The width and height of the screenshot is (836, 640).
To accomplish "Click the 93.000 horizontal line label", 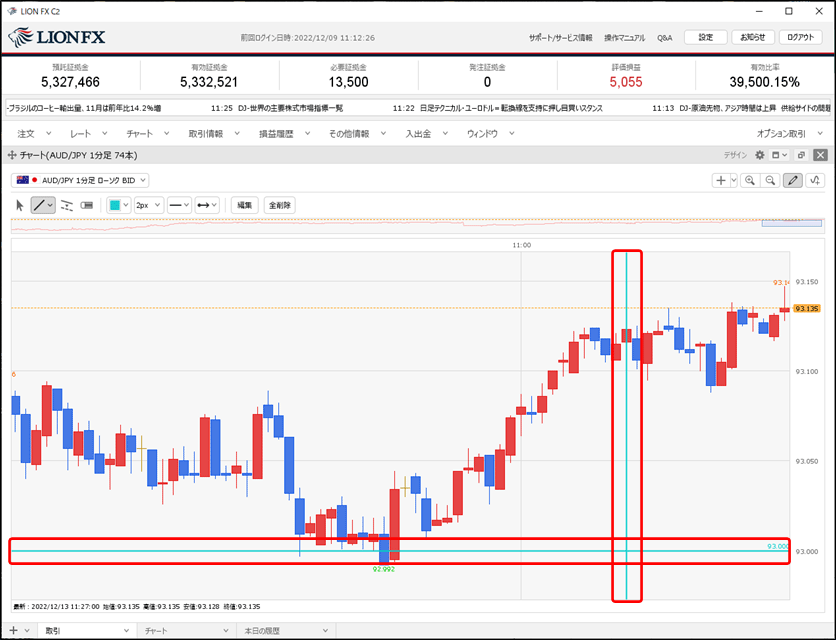I will click(x=778, y=546).
